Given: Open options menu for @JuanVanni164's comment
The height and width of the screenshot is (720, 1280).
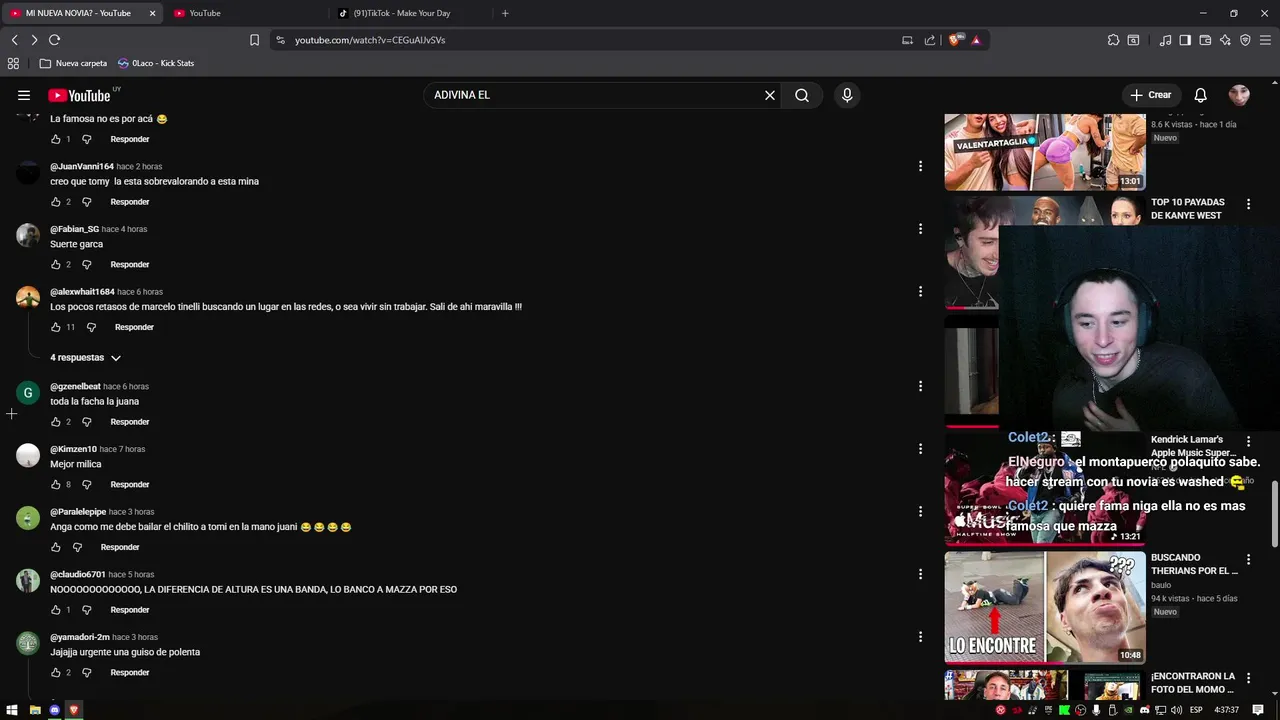Looking at the screenshot, I should tap(920, 166).
